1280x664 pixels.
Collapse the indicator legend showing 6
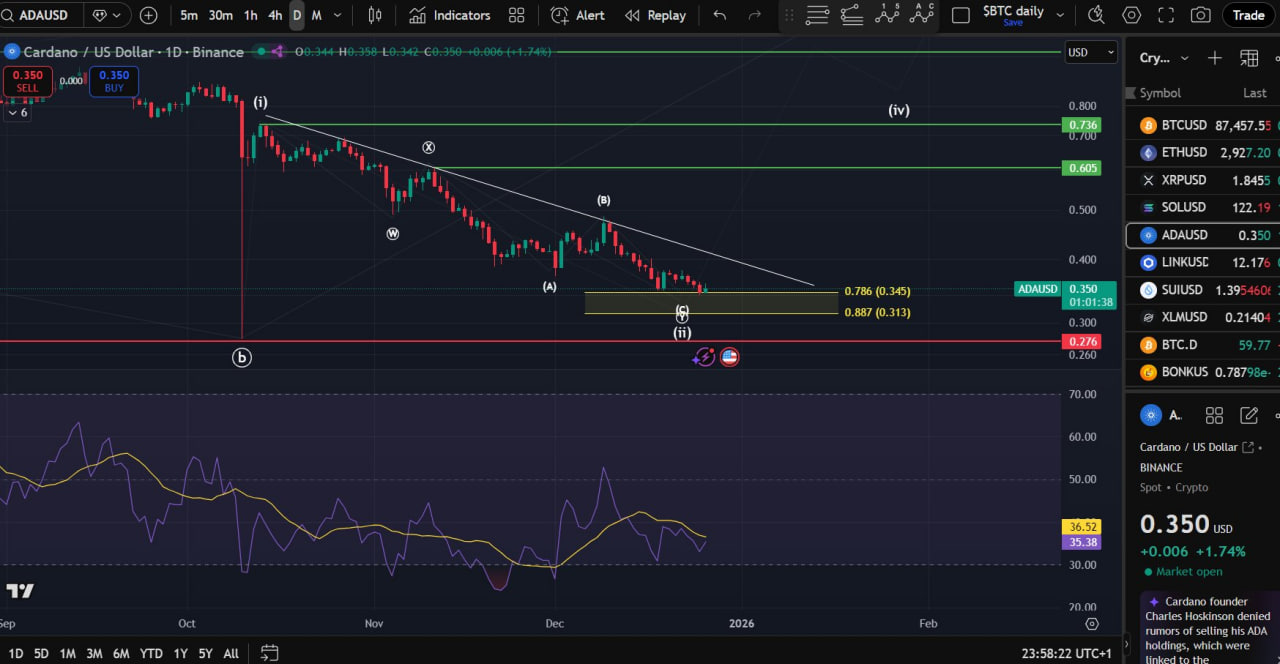tap(18, 113)
